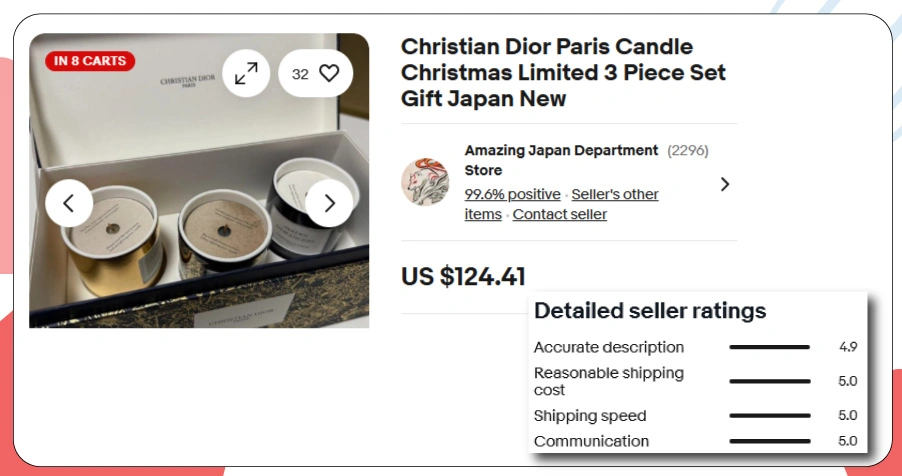Image resolution: width=902 pixels, height=476 pixels.
Task: Click the seller feedback count (2296)
Action: (687, 151)
